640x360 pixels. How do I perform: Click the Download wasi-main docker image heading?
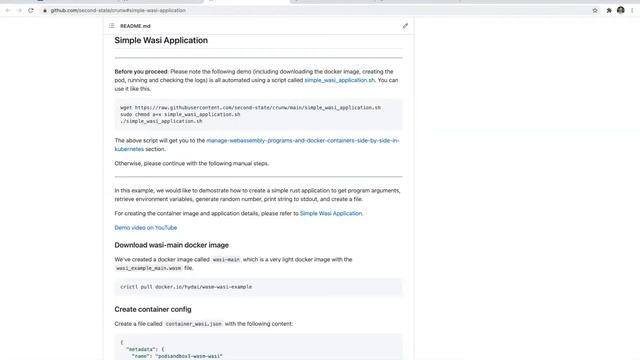pos(171,245)
